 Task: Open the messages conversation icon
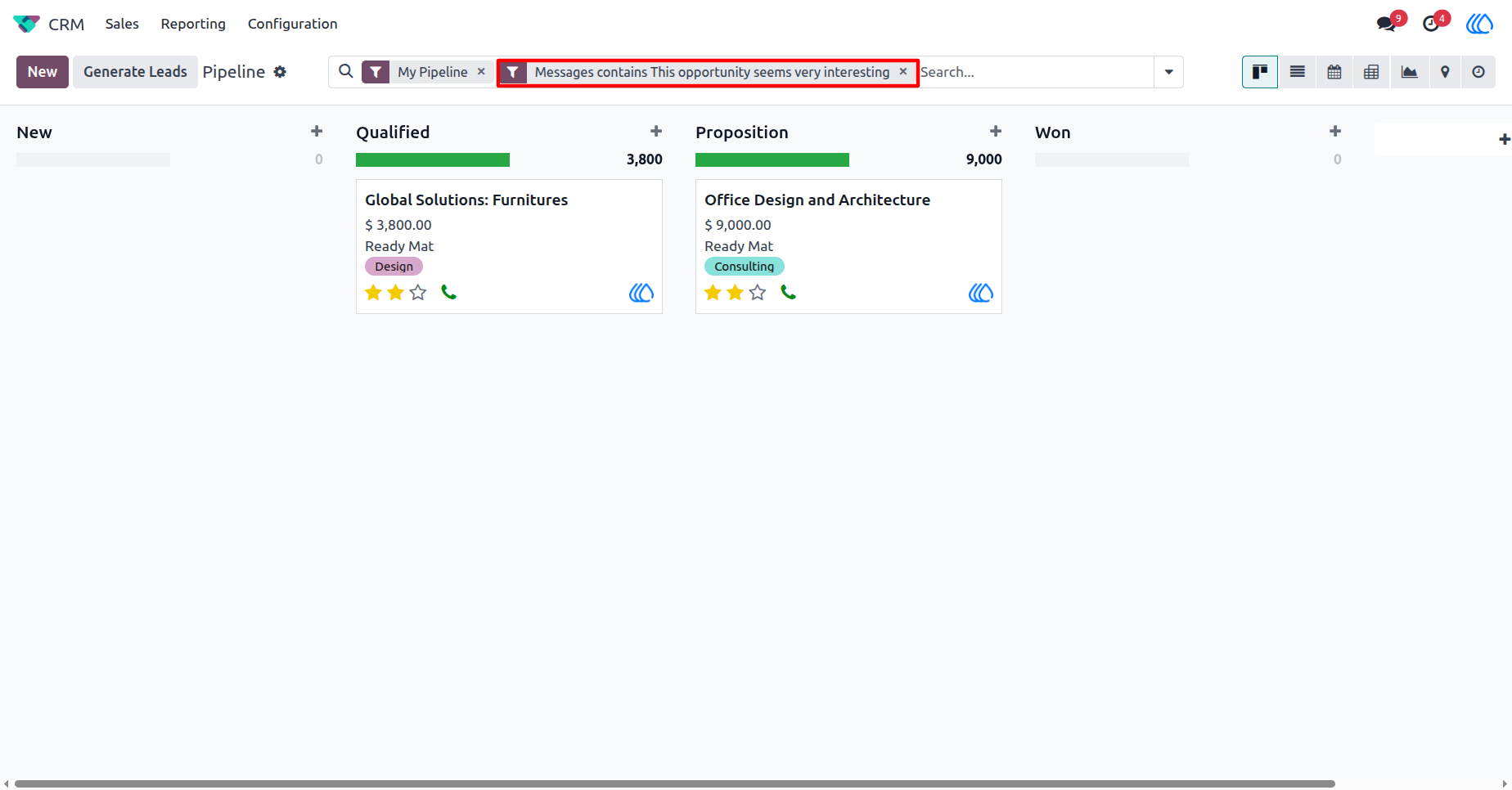tap(1387, 24)
